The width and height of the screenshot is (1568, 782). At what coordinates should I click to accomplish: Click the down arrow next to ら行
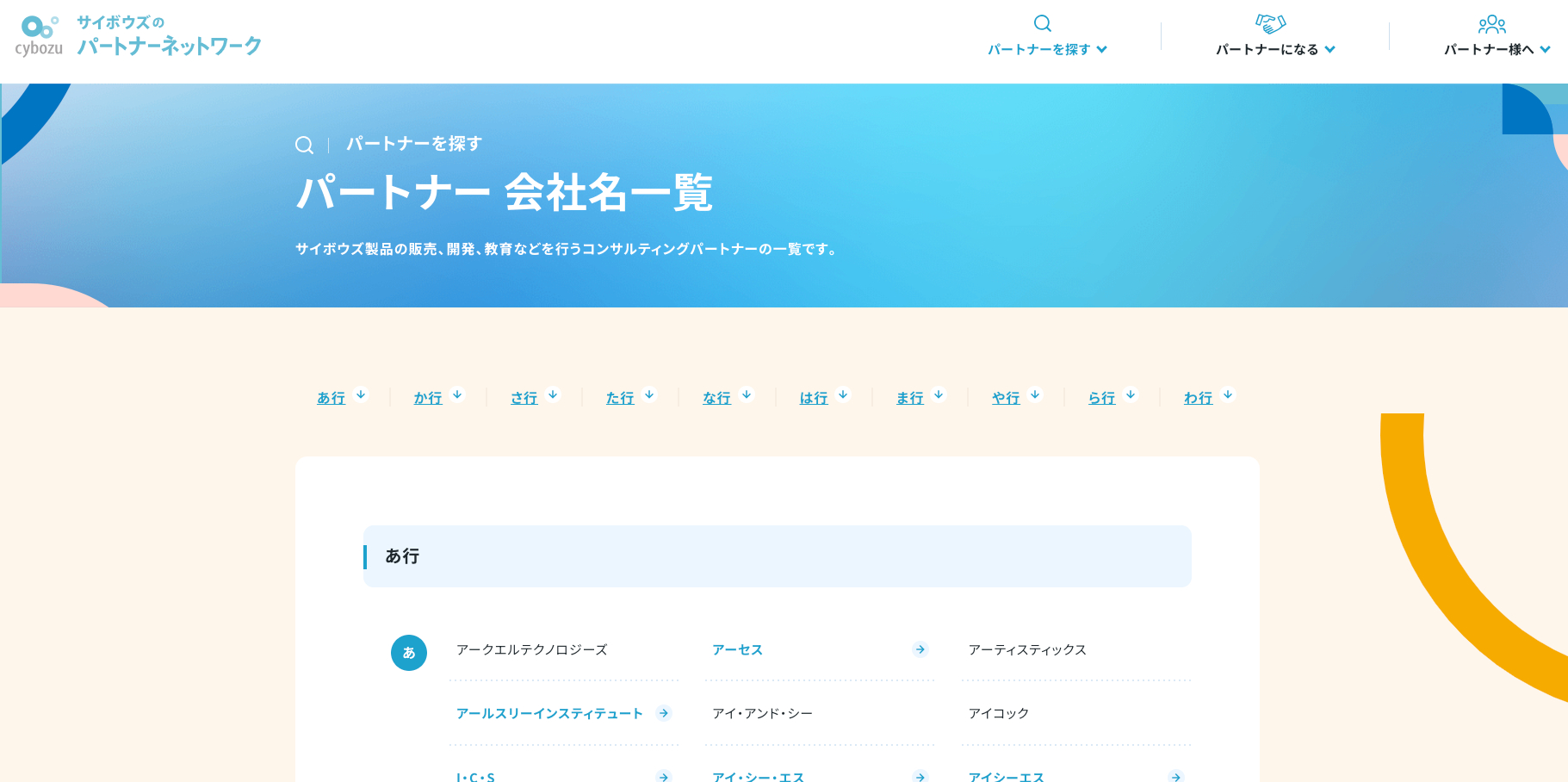(1131, 395)
